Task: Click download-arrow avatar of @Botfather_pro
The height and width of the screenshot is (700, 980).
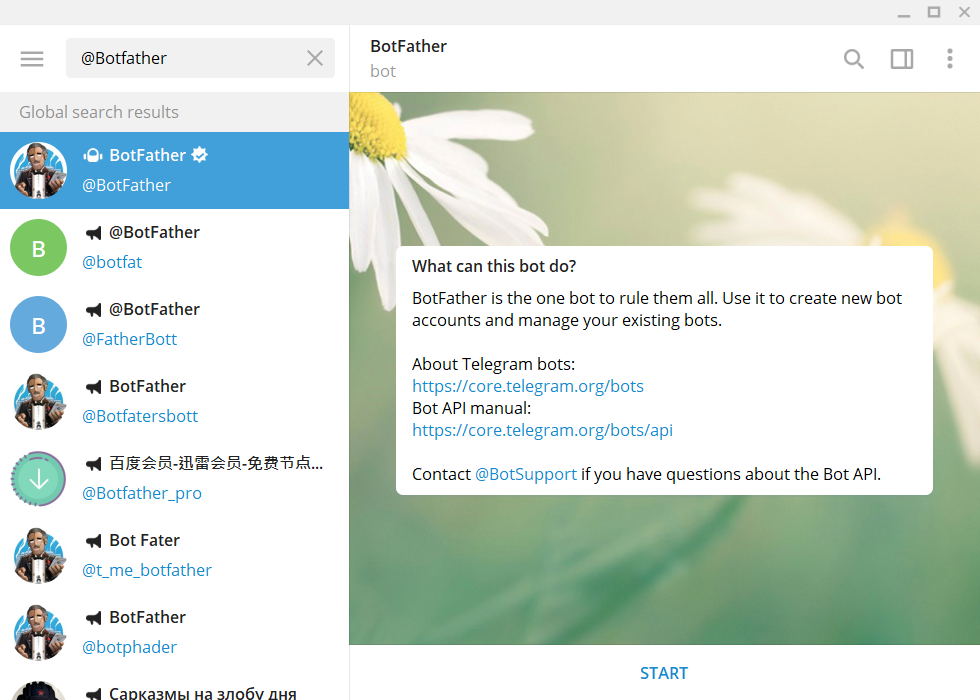Action: click(x=39, y=479)
